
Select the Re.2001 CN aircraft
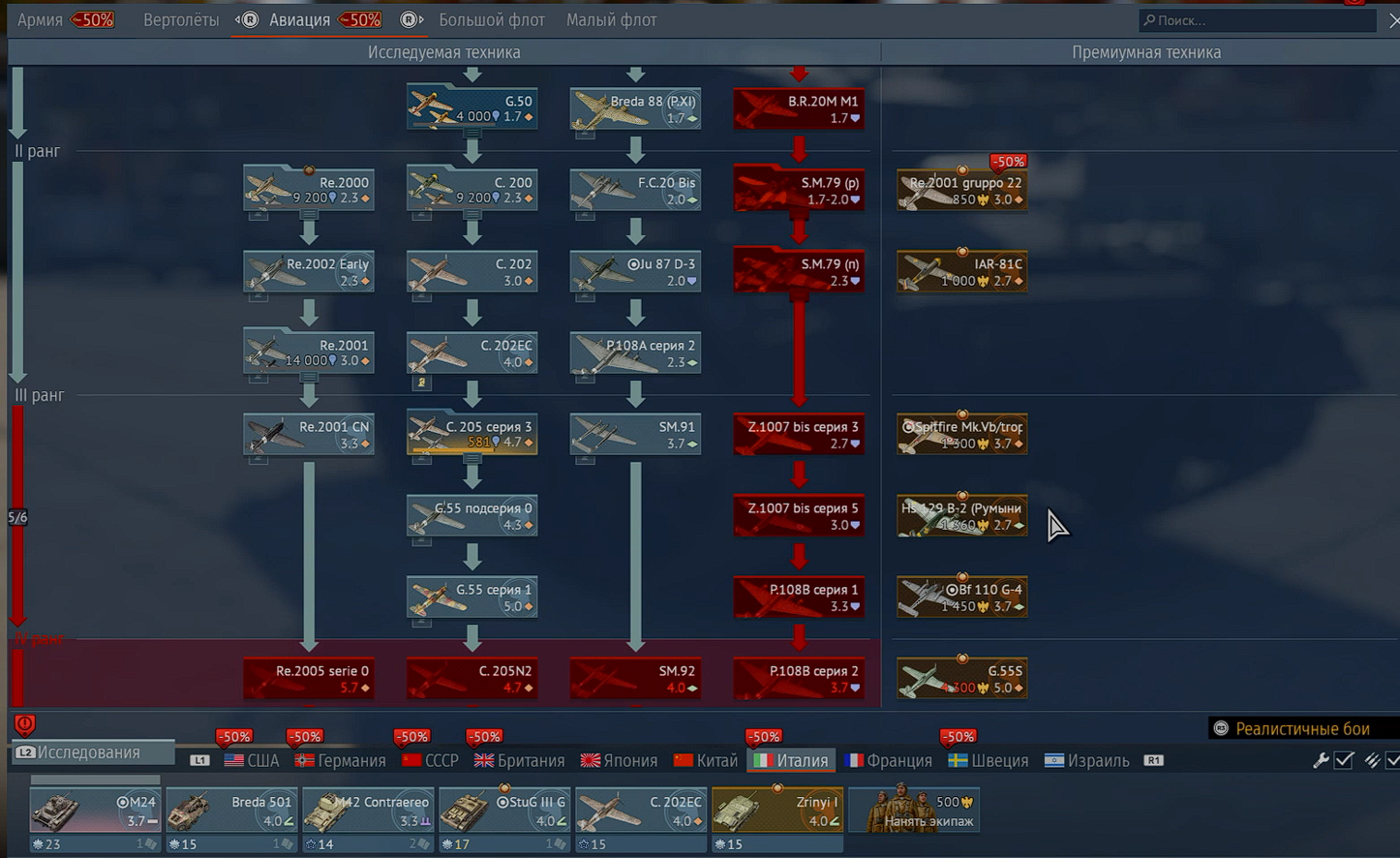click(309, 435)
